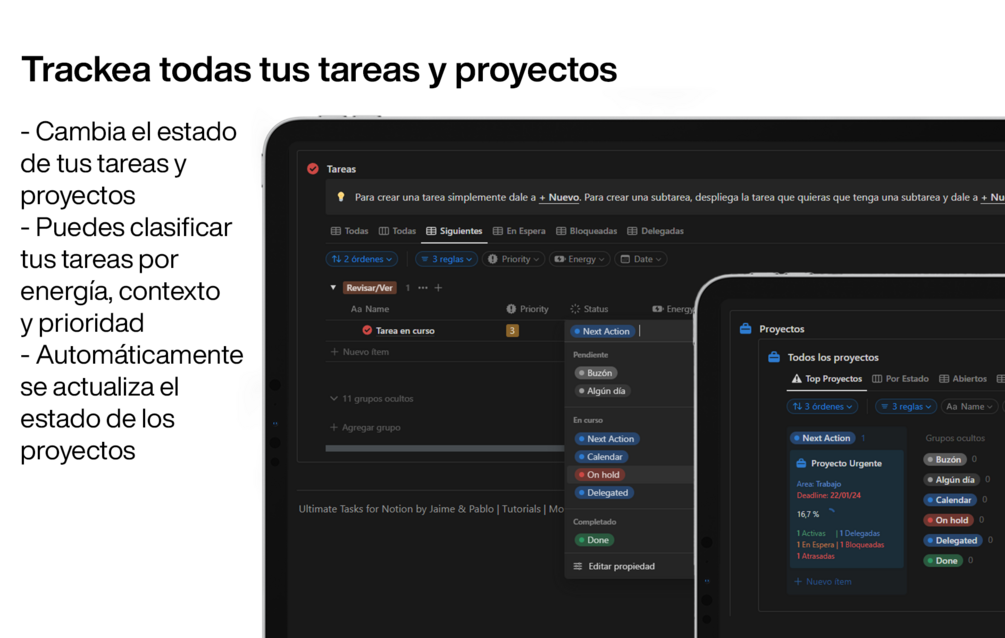
Task: Click the Revisar/Ver group label
Action: pos(370,288)
